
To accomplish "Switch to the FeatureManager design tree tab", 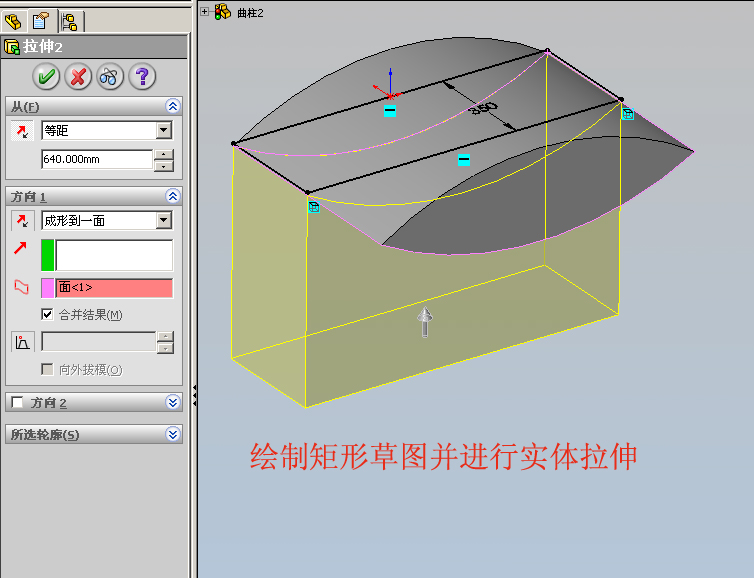I will click(13, 21).
